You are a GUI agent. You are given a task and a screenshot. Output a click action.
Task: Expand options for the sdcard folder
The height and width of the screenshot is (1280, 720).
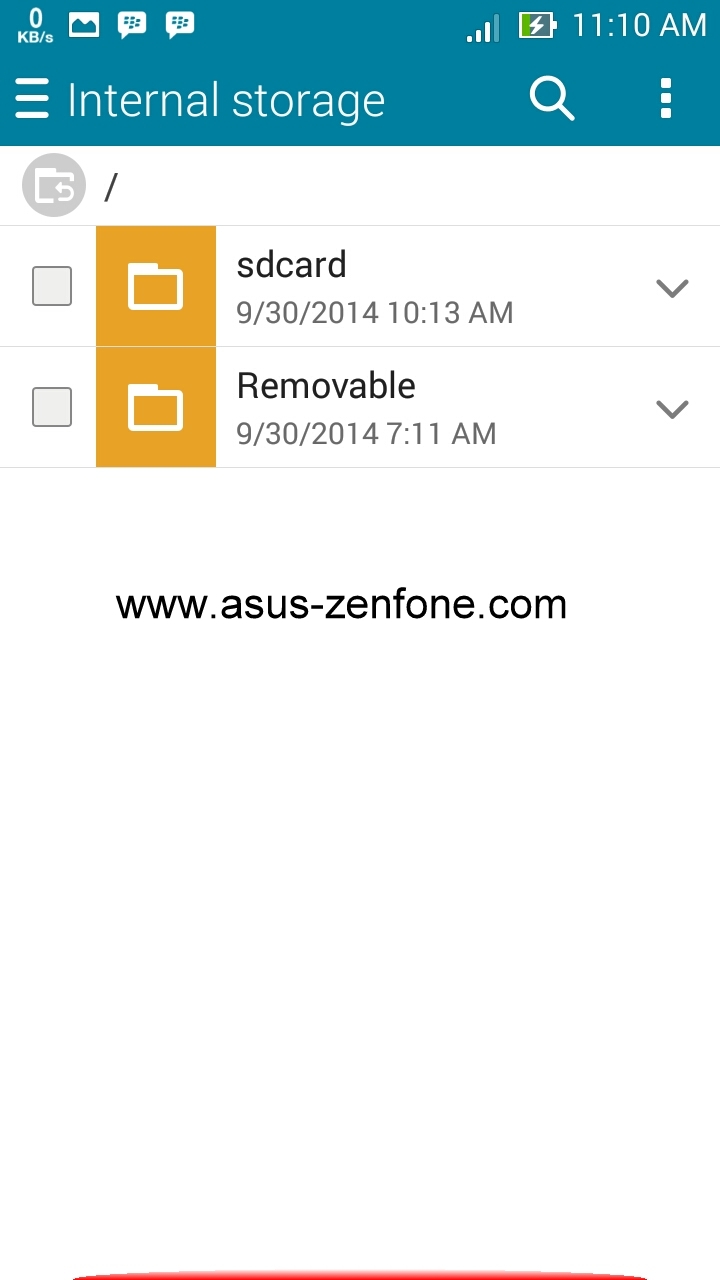click(672, 288)
